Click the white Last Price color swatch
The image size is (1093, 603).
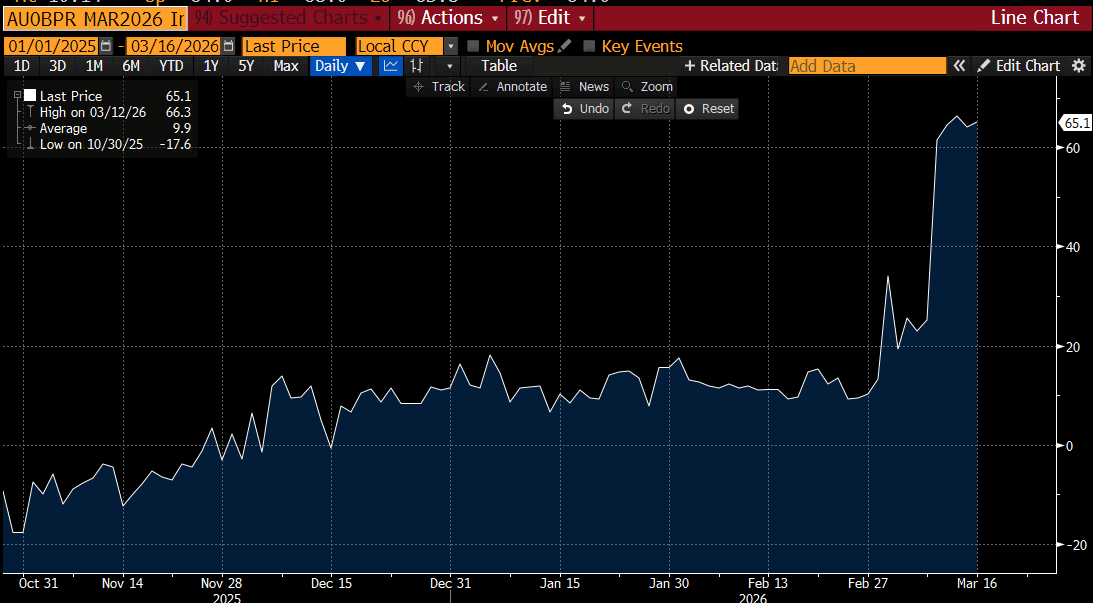click(30, 96)
